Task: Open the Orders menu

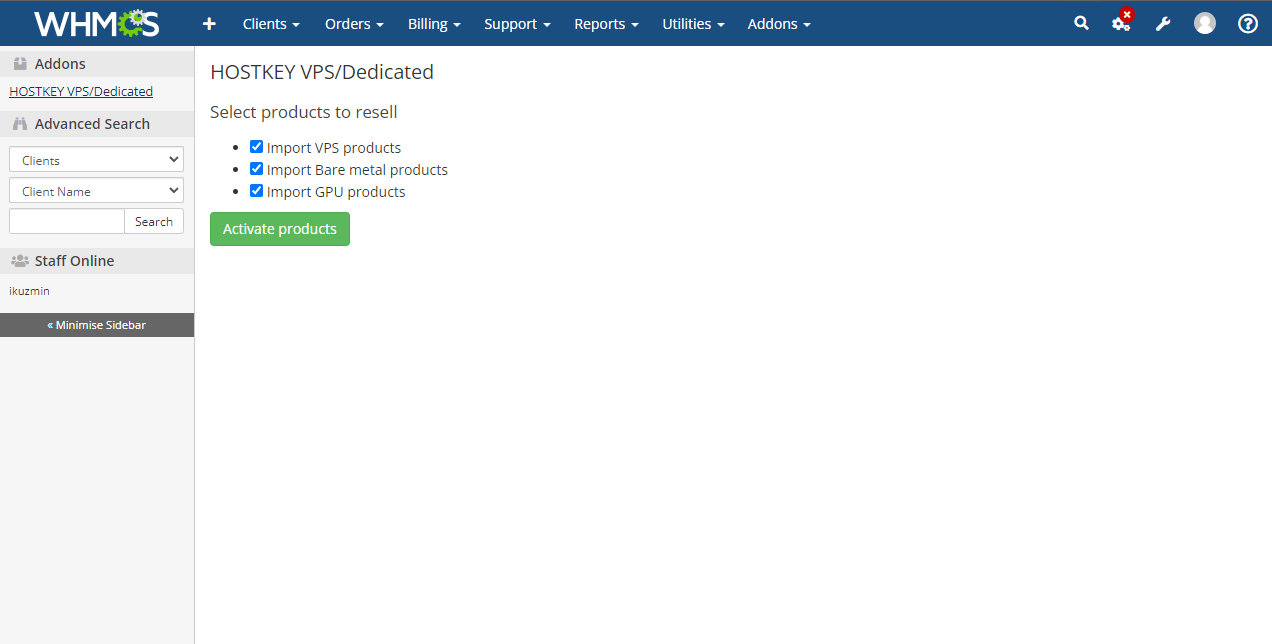Action: coord(354,24)
